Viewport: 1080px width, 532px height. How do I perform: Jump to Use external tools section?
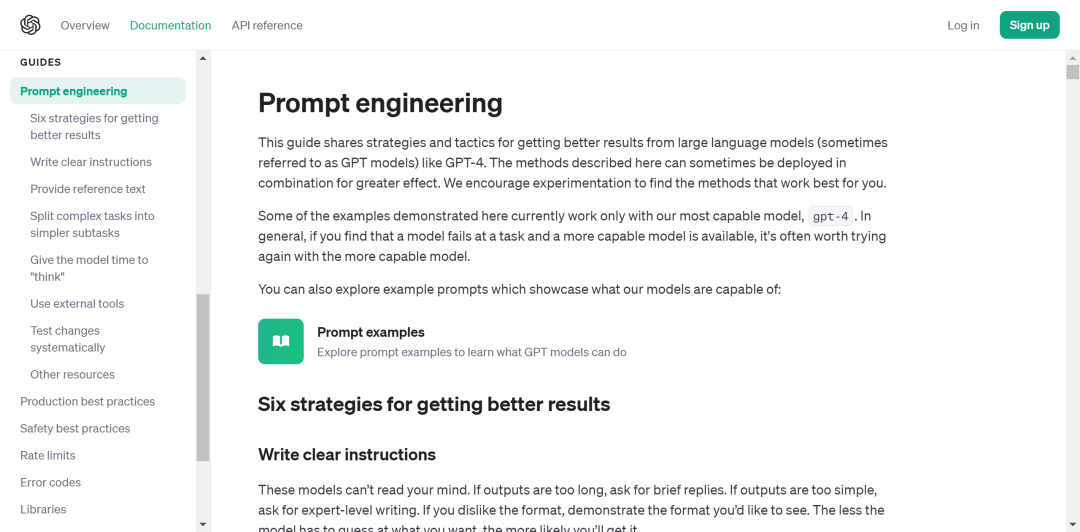[x=77, y=304]
